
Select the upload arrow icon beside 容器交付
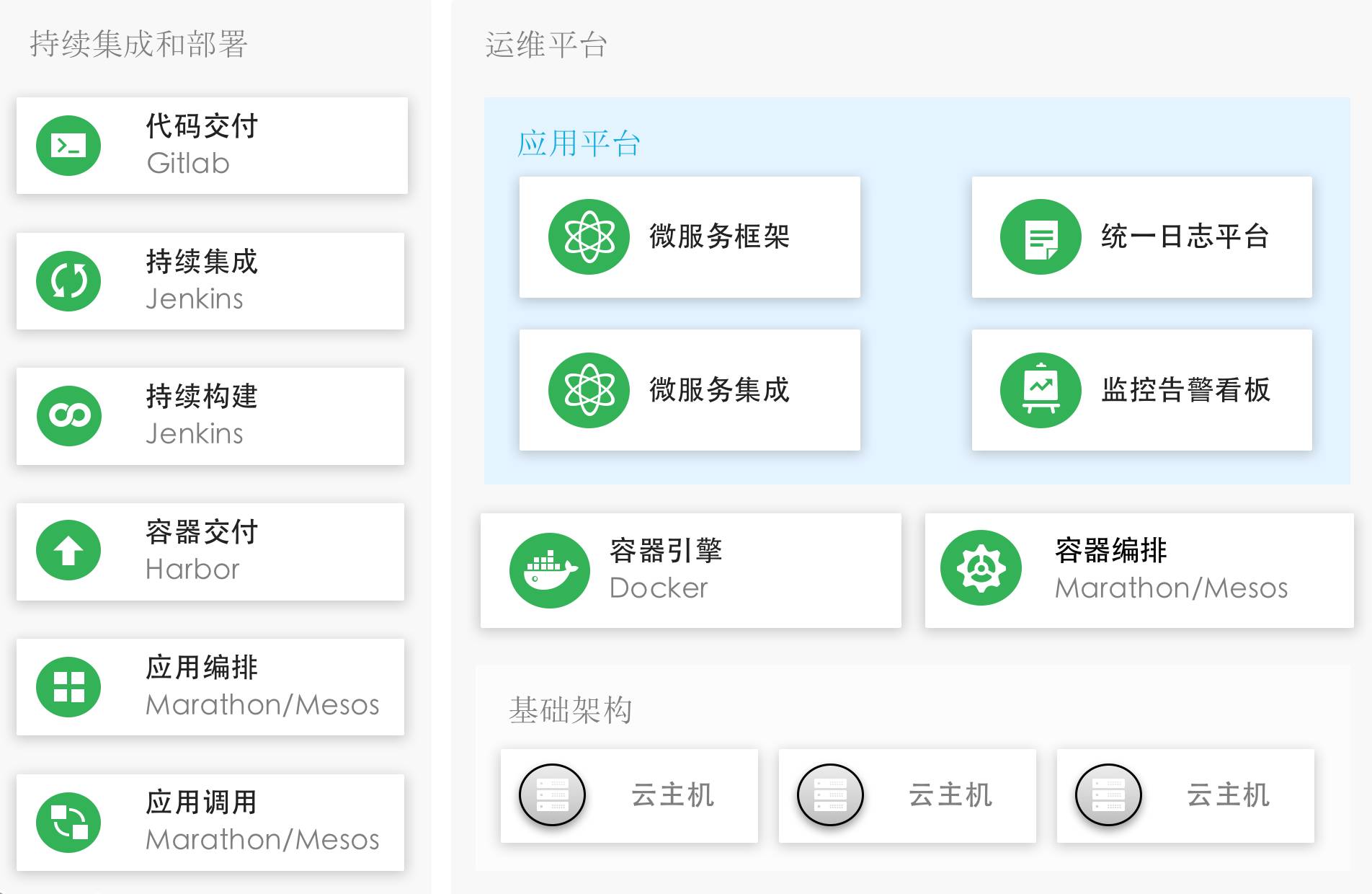tap(68, 551)
